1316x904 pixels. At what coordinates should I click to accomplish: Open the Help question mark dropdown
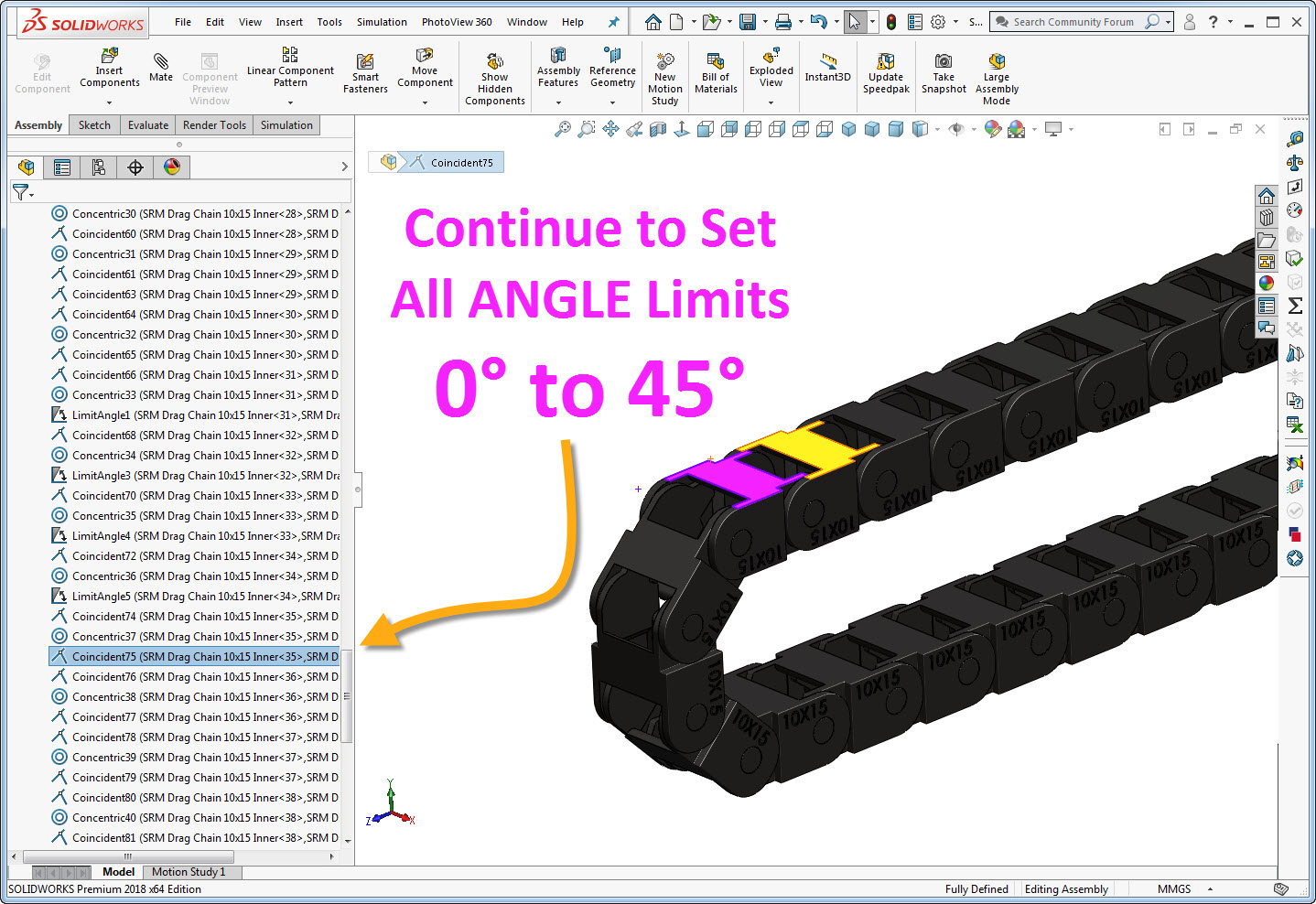[1230, 22]
